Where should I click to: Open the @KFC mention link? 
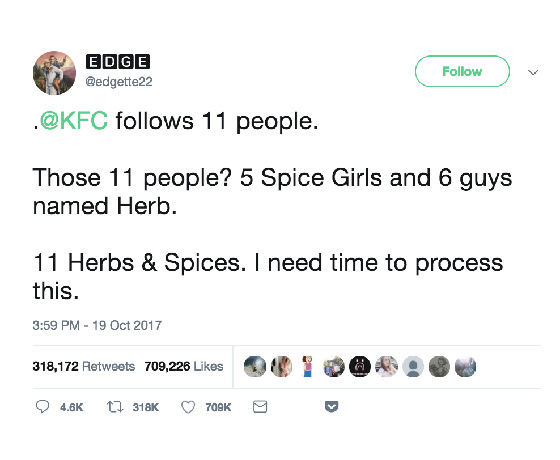tap(74, 120)
